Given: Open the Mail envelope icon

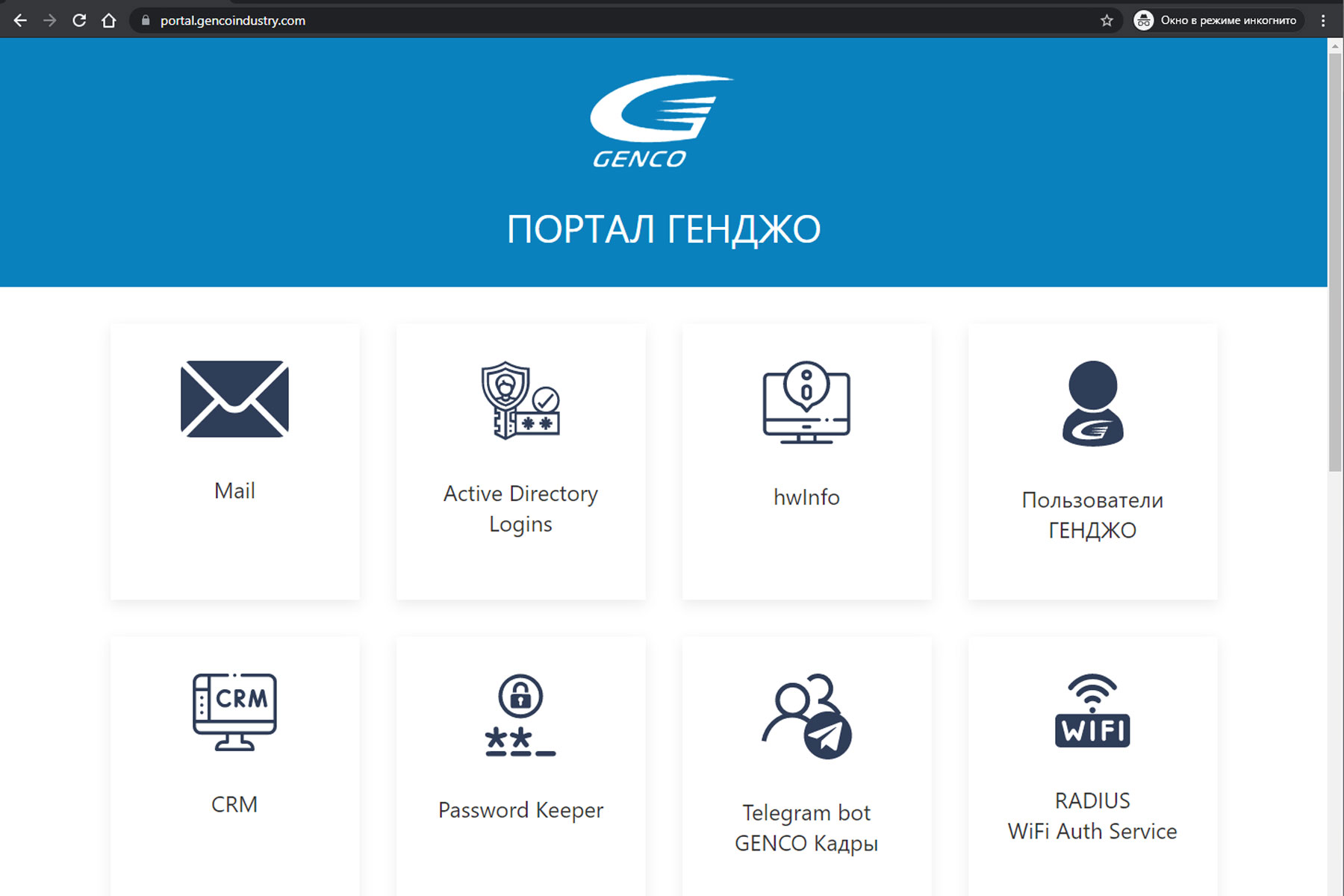Looking at the screenshot, I should click(234, 399).
